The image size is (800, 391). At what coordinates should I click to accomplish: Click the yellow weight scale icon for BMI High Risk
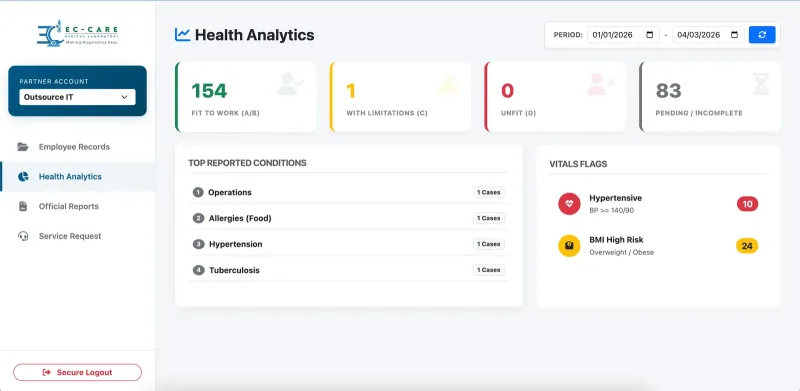coord(569,246)
